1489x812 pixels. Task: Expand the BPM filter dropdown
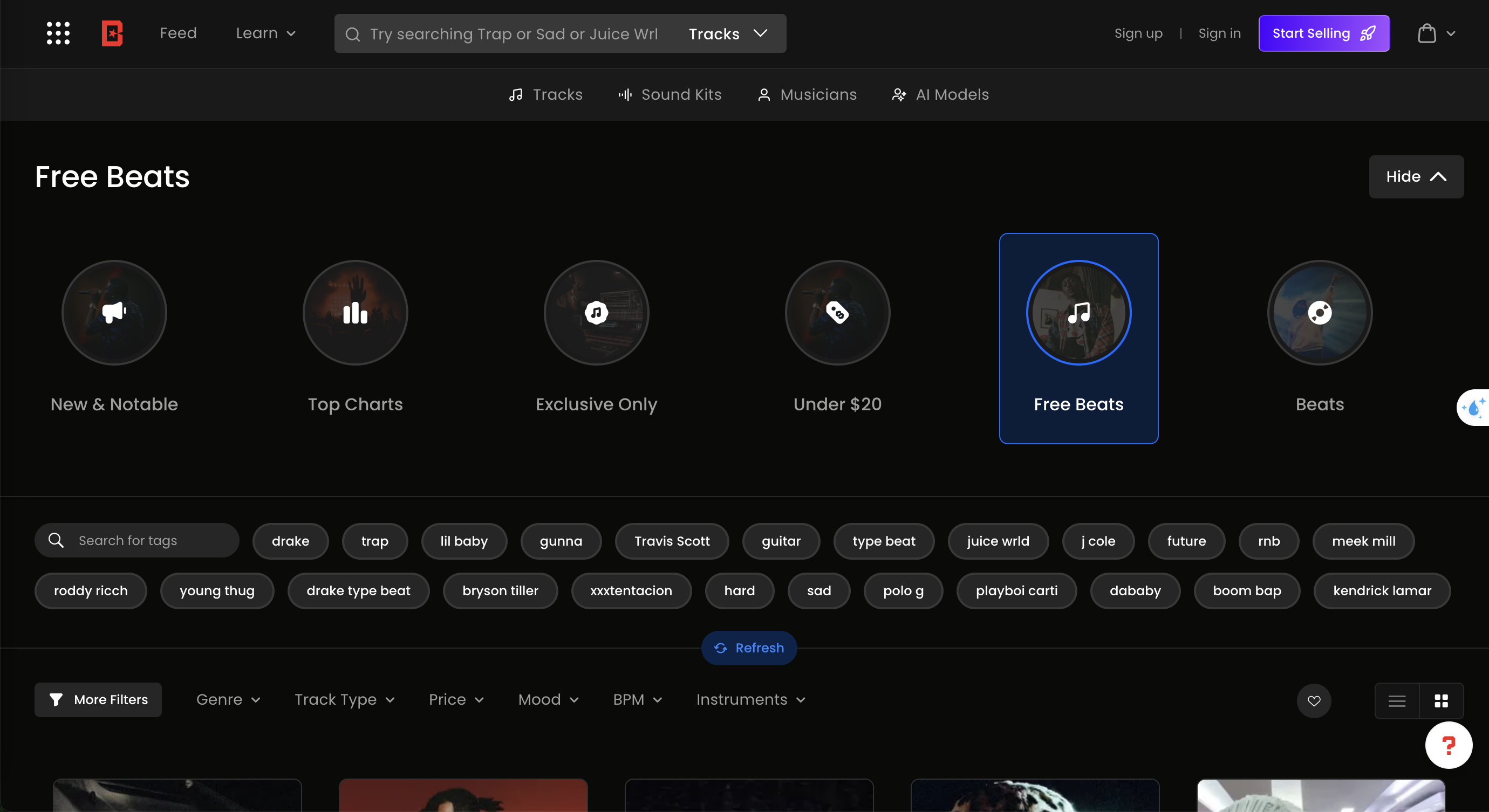pos(637,699)
